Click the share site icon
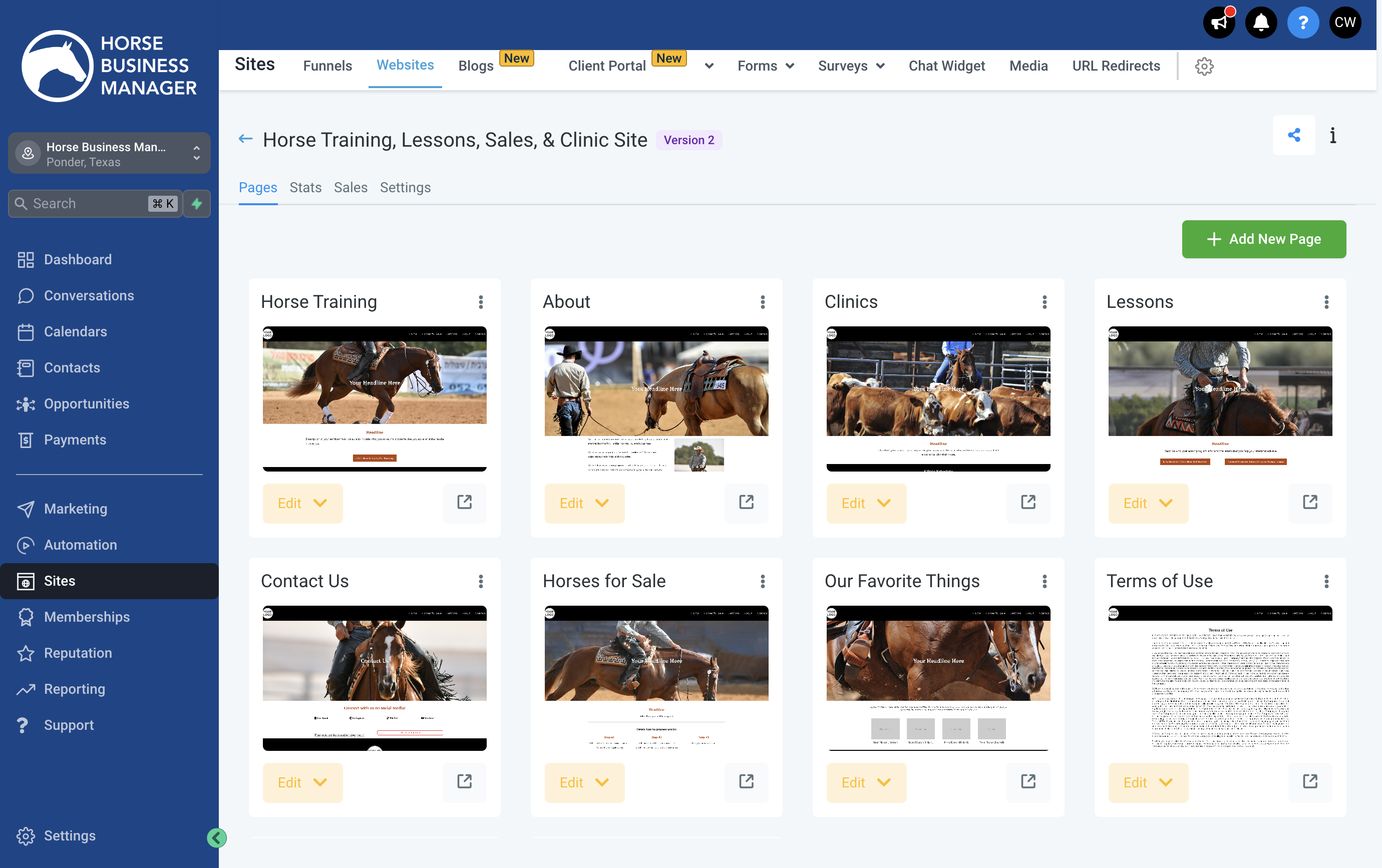The width and height of the screenshot is (1382, 868). 1293,135
